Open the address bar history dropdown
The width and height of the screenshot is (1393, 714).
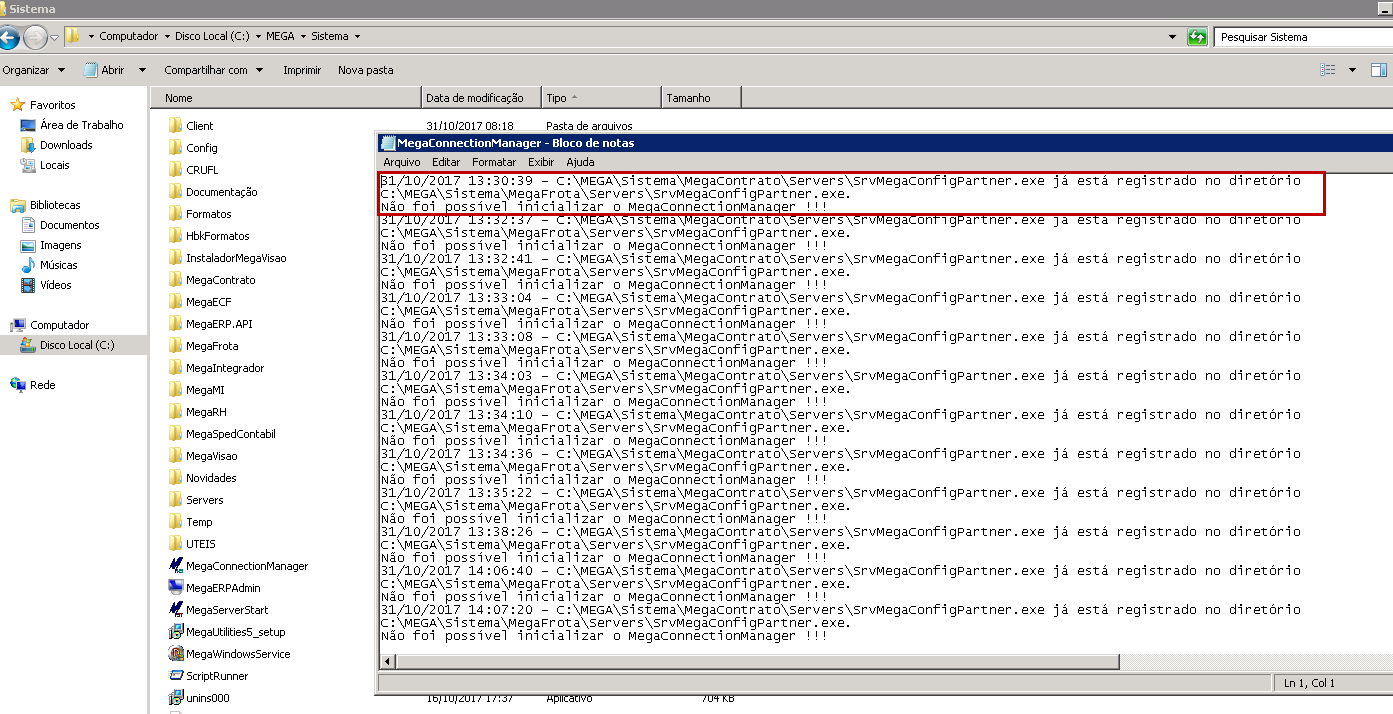pyautogui.click(x=1172, y=37)
